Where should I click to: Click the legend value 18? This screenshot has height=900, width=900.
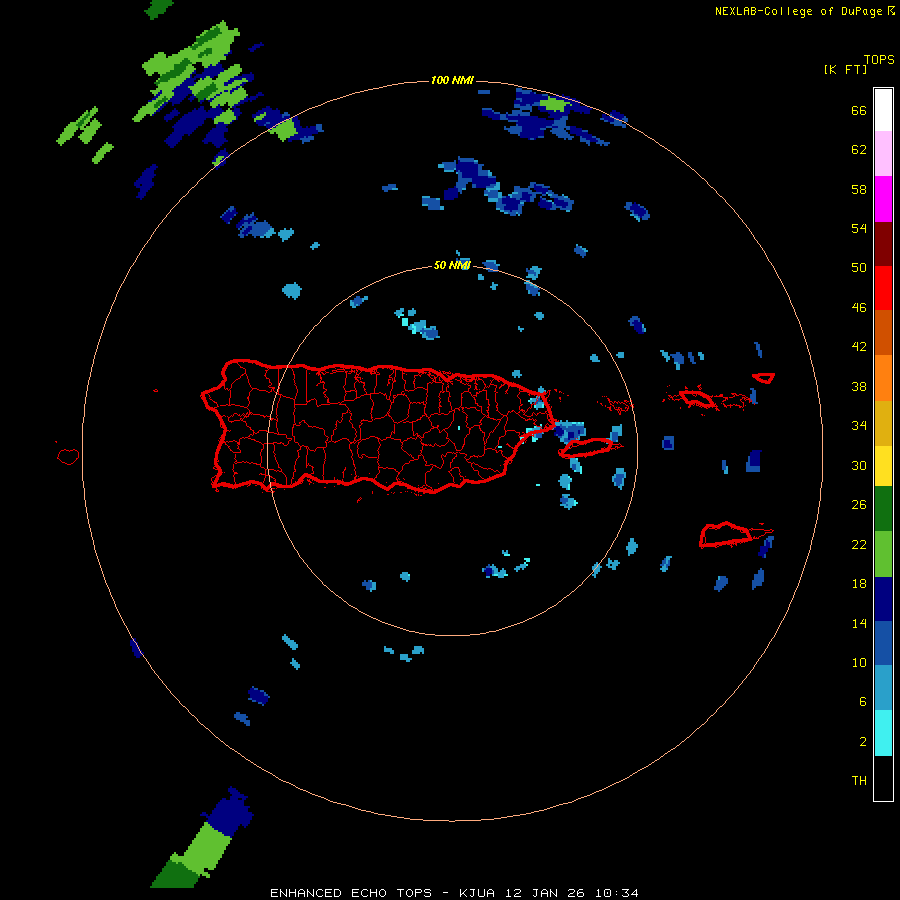(x=859, y=583)
